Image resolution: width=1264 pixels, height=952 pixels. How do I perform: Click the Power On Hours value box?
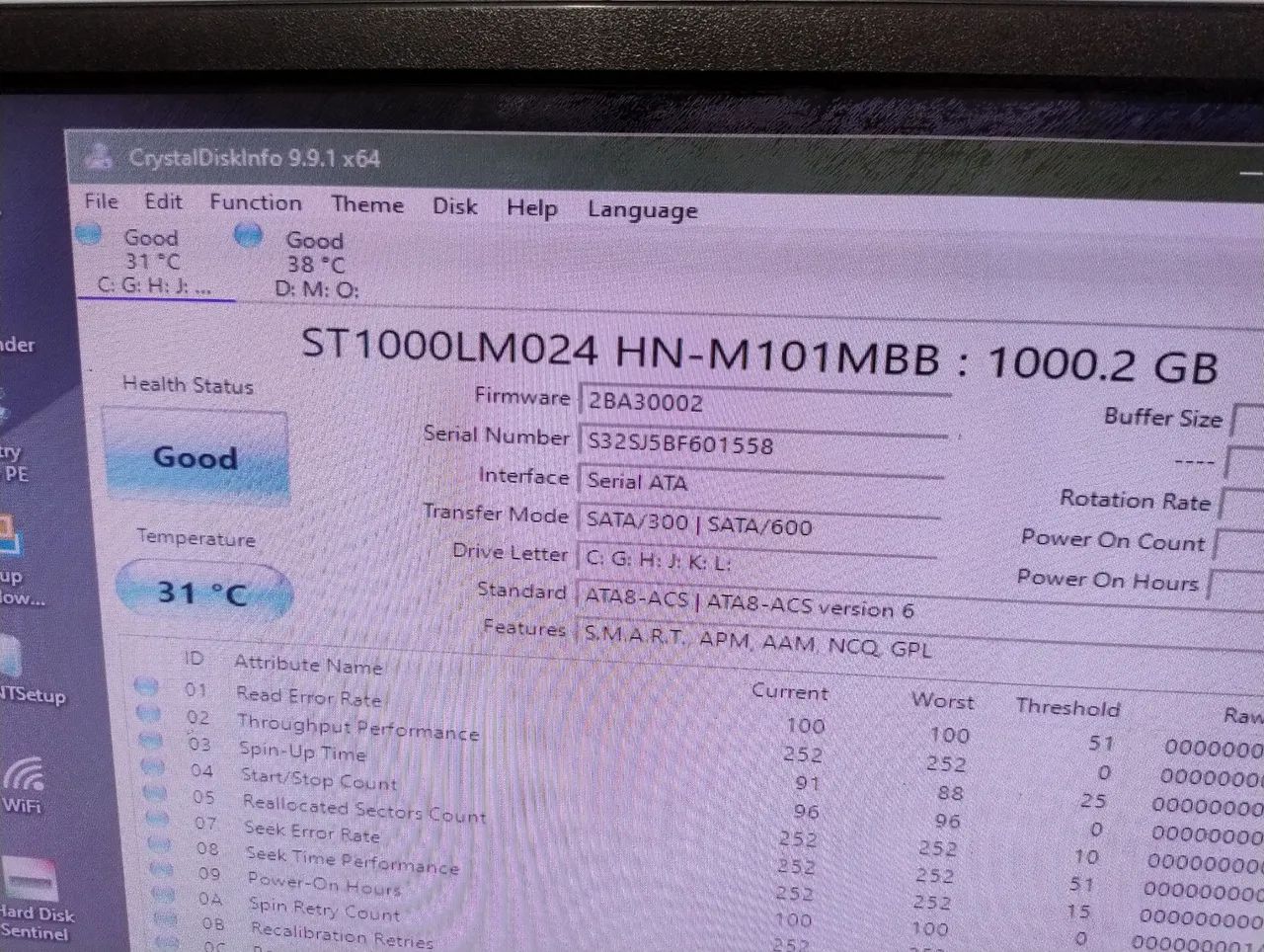pos(1236,586)
